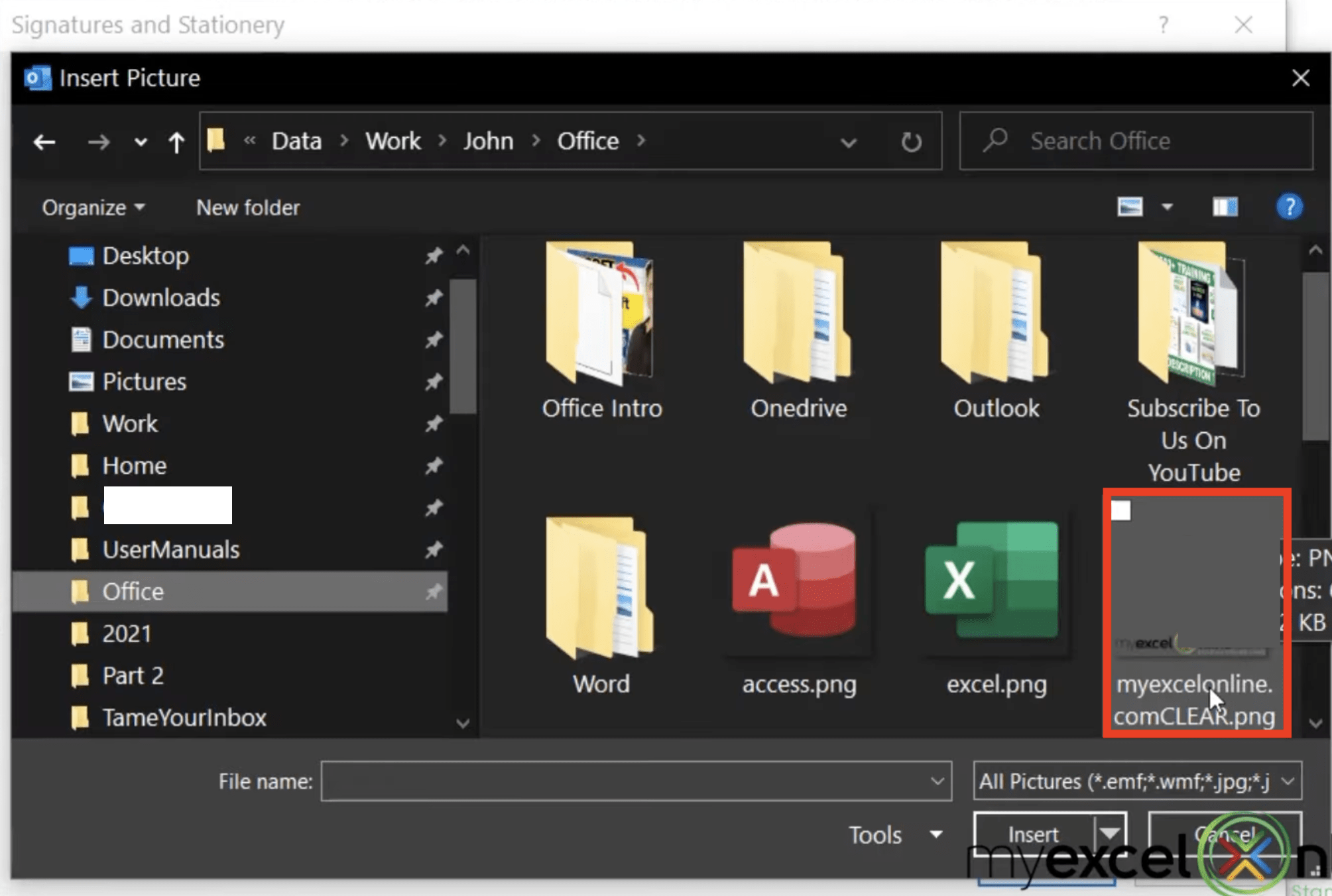The width and height of the screenshot is (1332, 896).
Task: Open the All Pictures file type dropdown
Action: click(x=1137, y=781)
